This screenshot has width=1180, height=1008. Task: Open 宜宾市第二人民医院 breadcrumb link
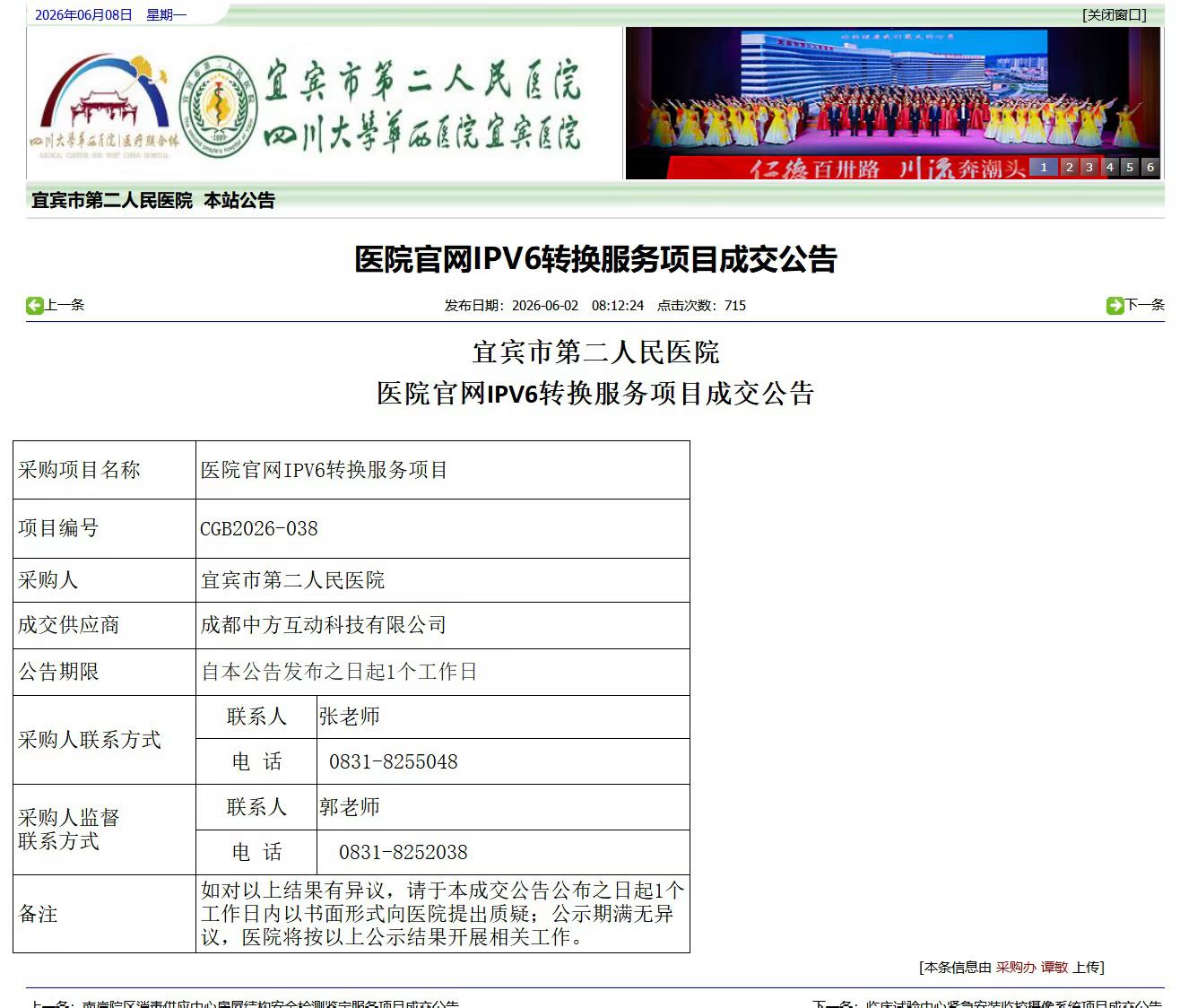[x=112, y=201]
